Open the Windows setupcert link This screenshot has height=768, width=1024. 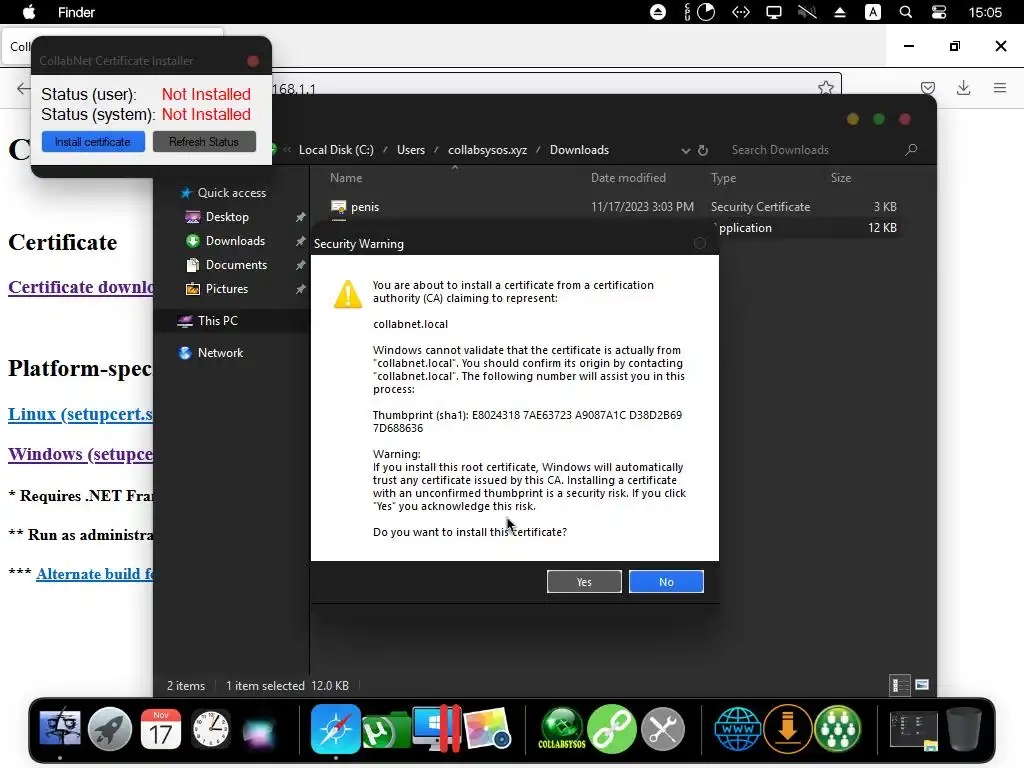click(80, 454)
